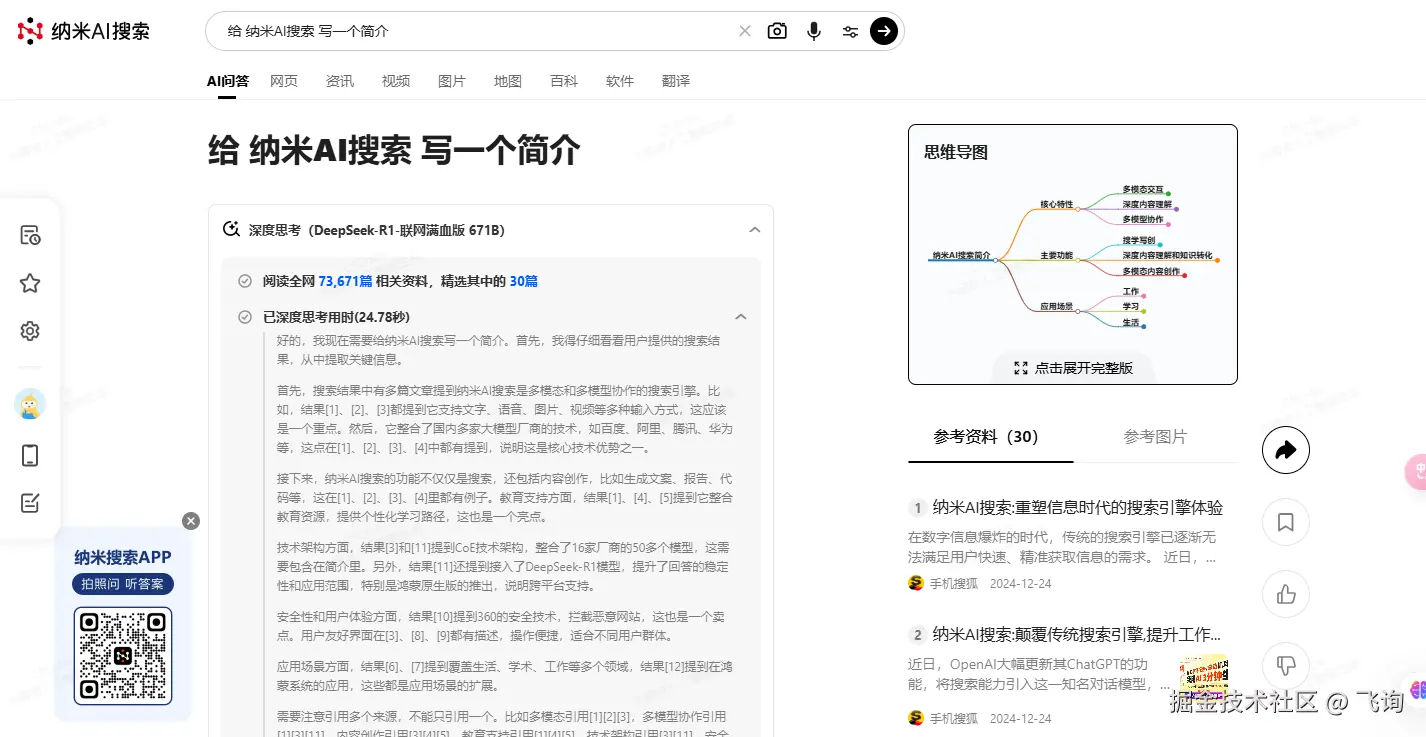Screen dimensions: 1426x737
Task: Select 参考图片 tab
Action: [1155, 437]
